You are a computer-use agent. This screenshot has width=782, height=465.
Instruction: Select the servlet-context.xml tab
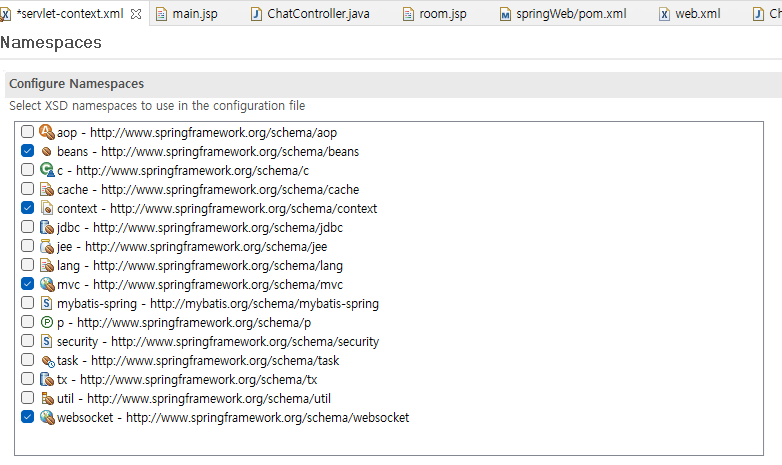point(70,14)
